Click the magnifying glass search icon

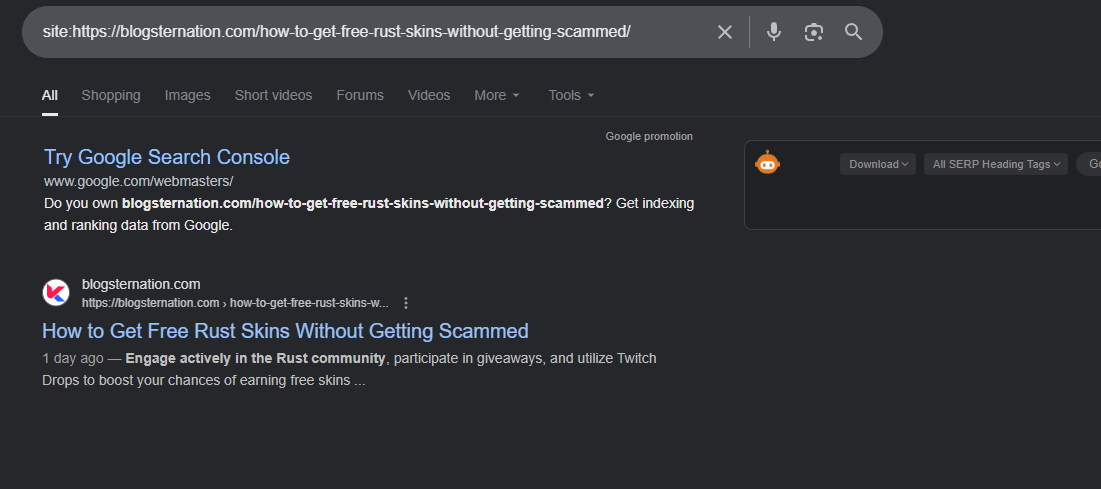853,32
